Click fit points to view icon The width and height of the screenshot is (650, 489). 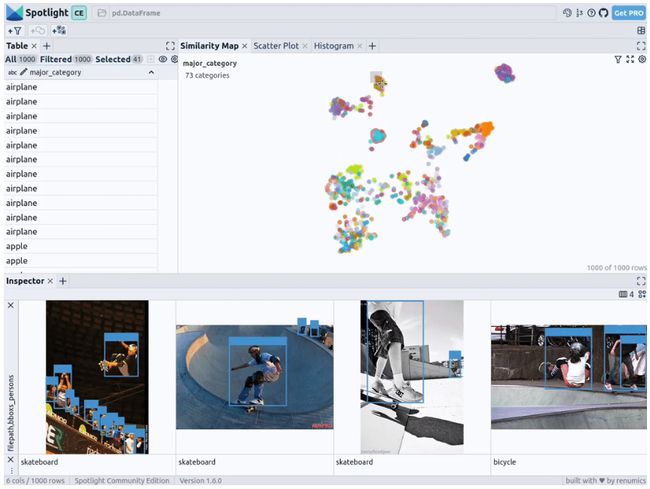tap(630, 60)
